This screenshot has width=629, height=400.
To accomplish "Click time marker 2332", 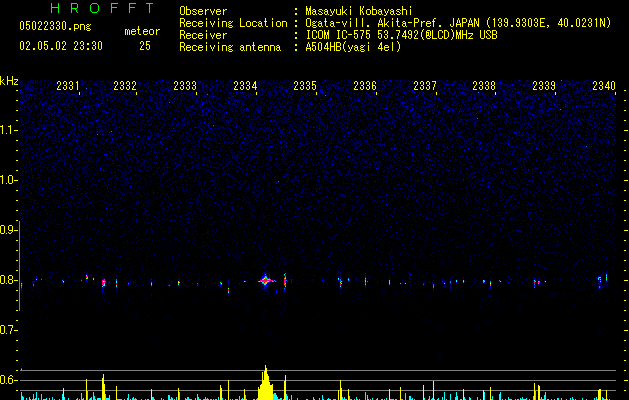I will click(125, 86).
